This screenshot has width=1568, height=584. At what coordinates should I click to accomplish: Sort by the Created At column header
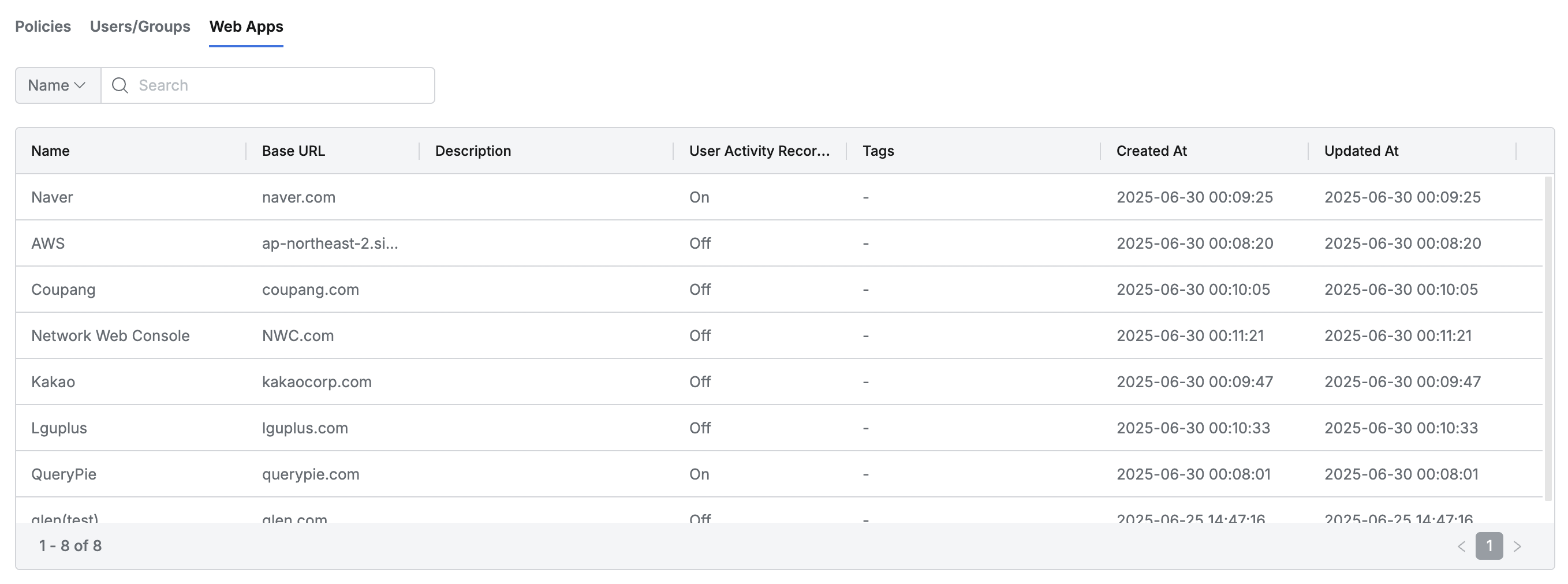coord(1151,151)
